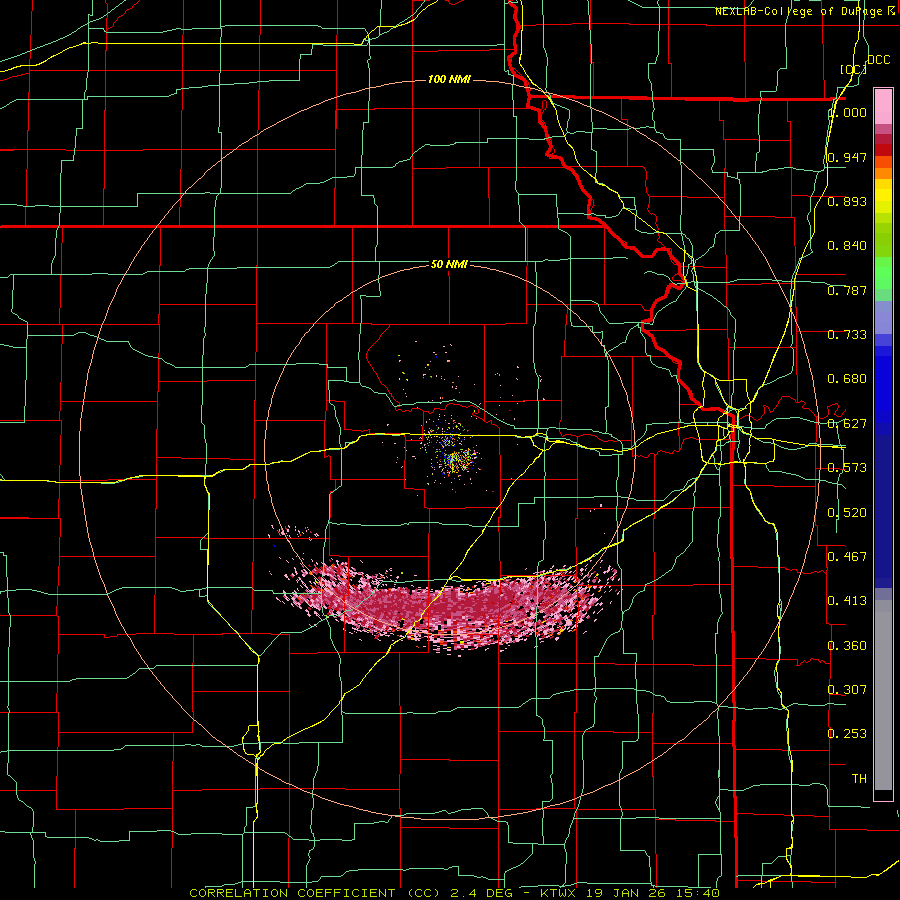Screen dimensions: 900x900
Task: Click the 0.520 legend value
Action: tap(847, 513)
